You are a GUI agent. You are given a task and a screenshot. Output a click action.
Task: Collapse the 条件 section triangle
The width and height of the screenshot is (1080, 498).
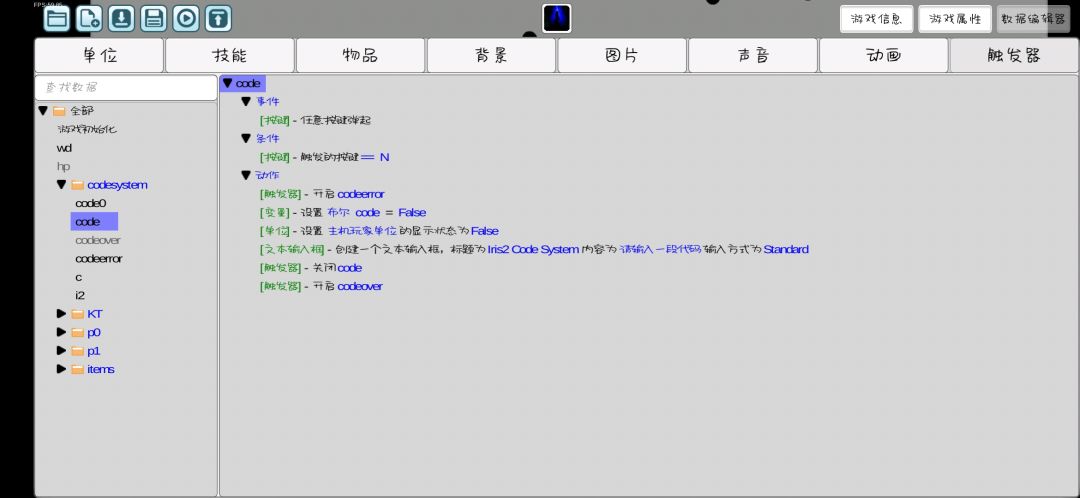pyautogui.click(x=246, y=138)
